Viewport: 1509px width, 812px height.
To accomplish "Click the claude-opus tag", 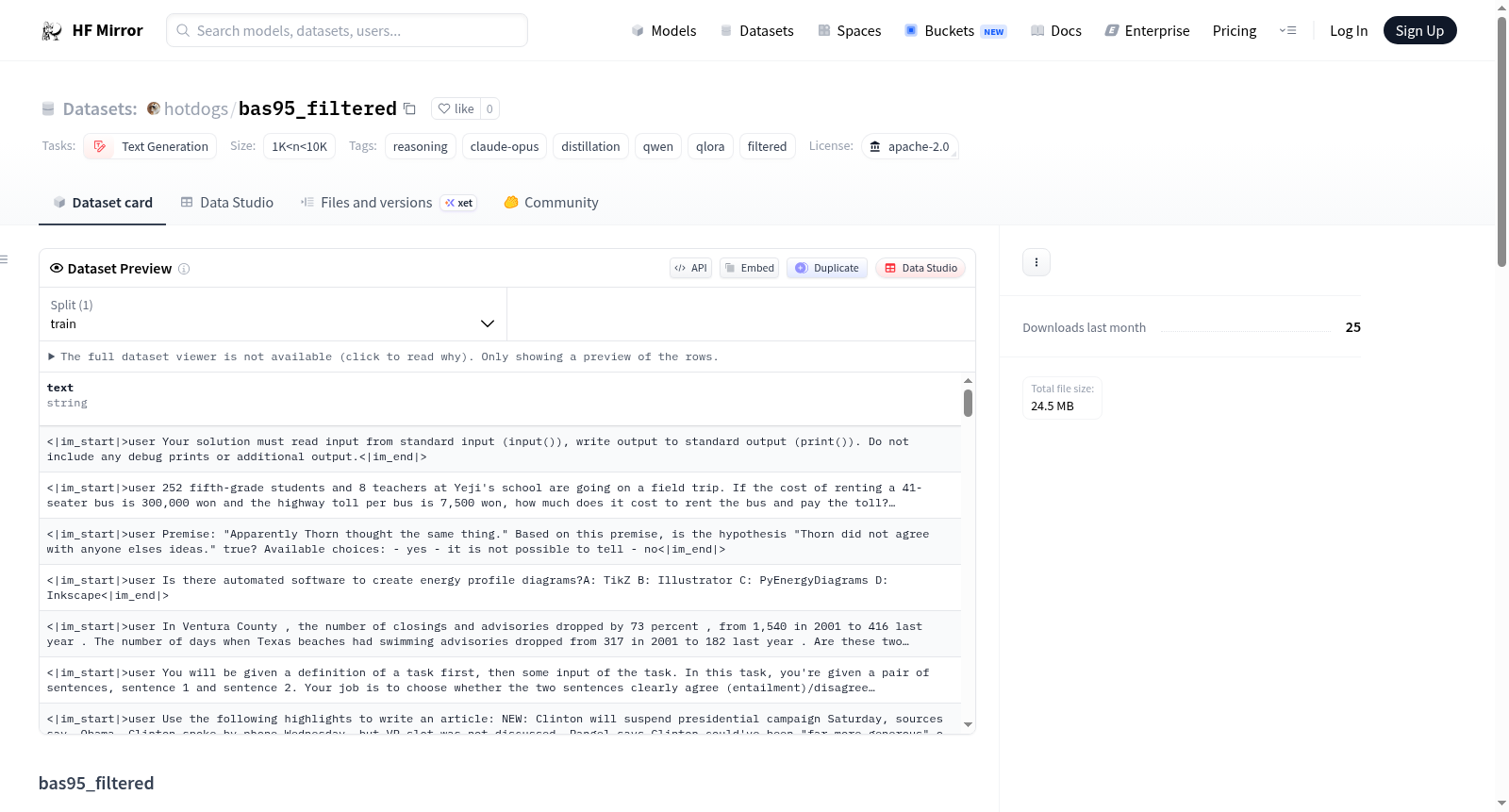I will click(505, 146).
